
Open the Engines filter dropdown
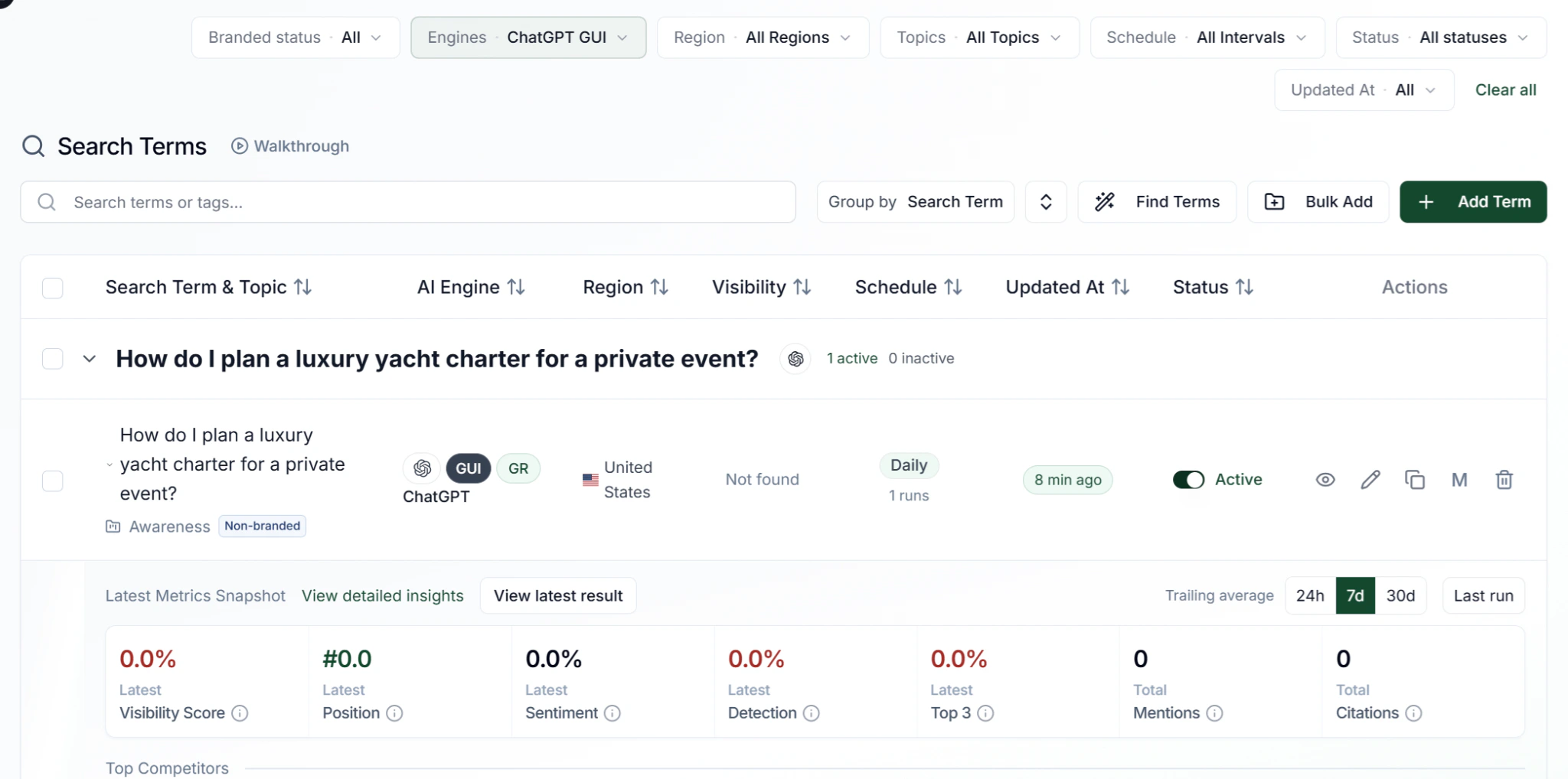coord(528,37)
